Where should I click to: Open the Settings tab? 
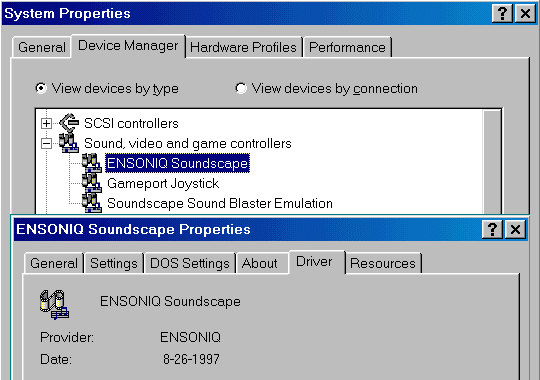click(x=114, y=263)
